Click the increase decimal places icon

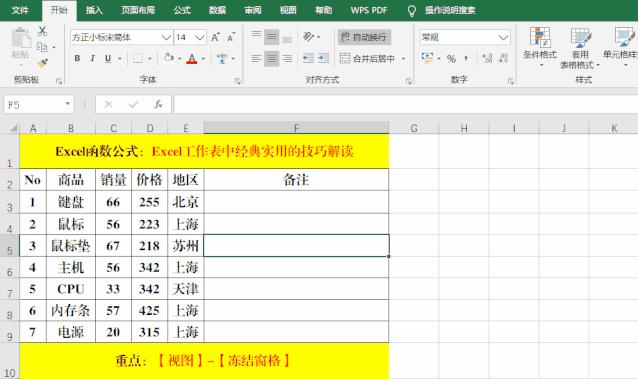pos(487,59)
